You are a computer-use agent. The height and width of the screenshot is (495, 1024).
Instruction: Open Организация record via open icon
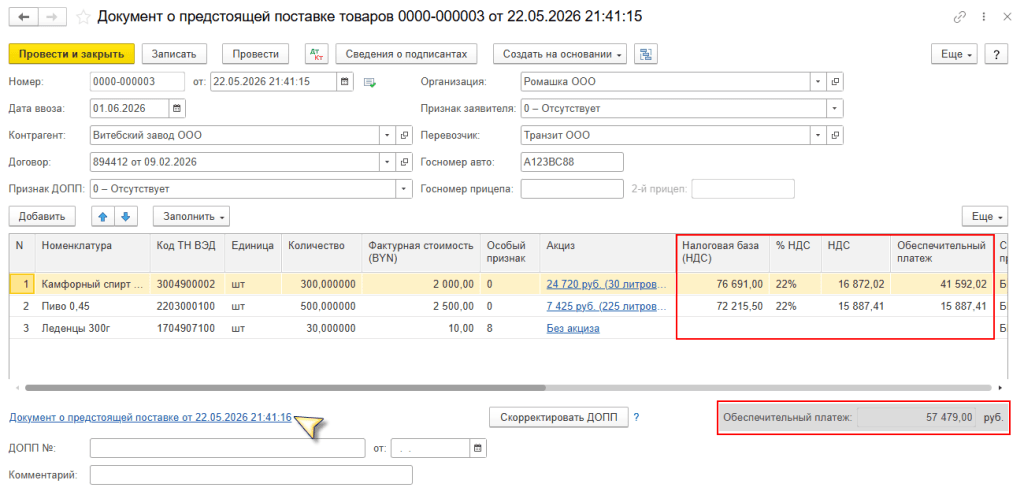[835, 82]
